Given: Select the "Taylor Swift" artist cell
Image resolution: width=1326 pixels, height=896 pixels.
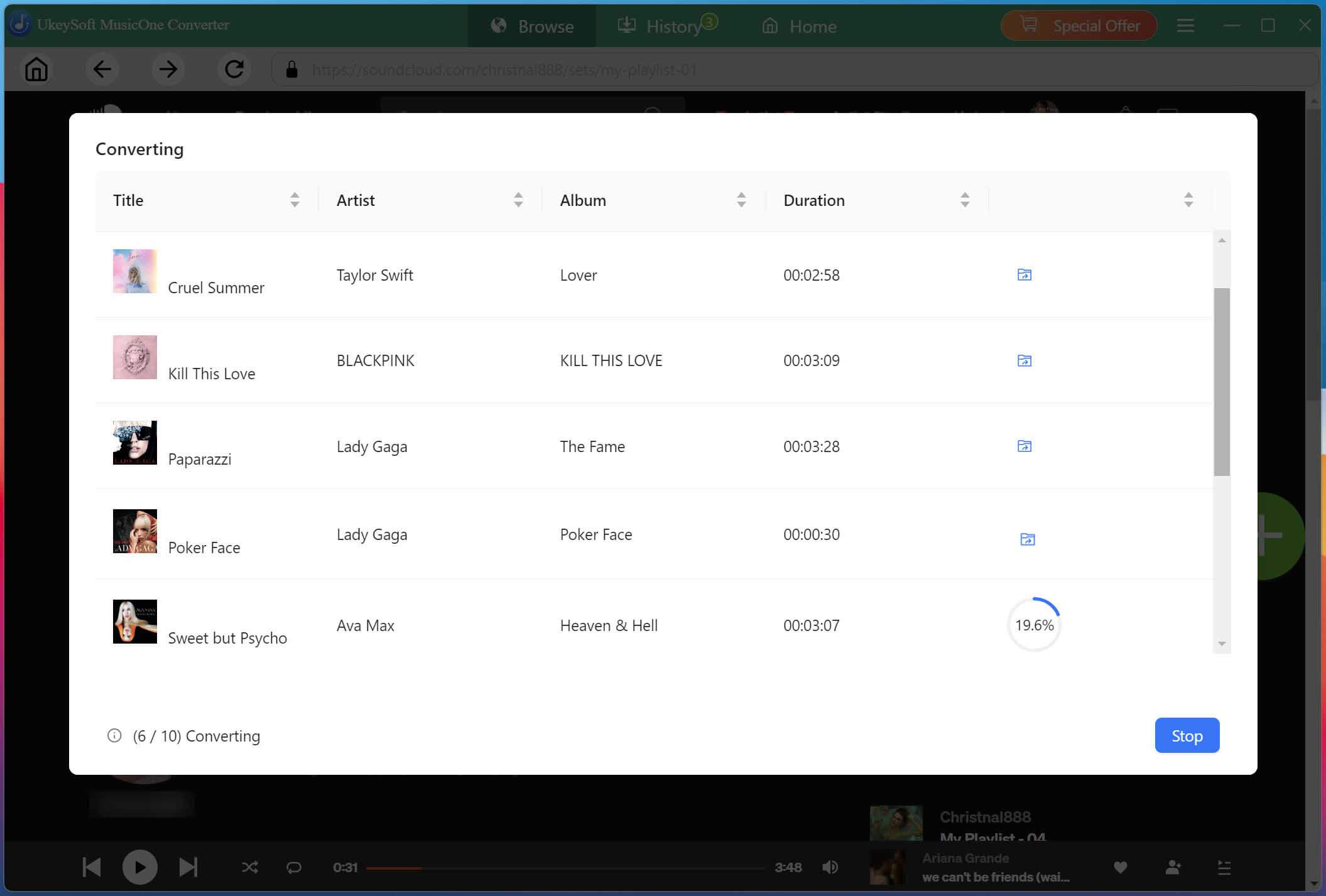Looking at the screenshot, I should 374,275.
